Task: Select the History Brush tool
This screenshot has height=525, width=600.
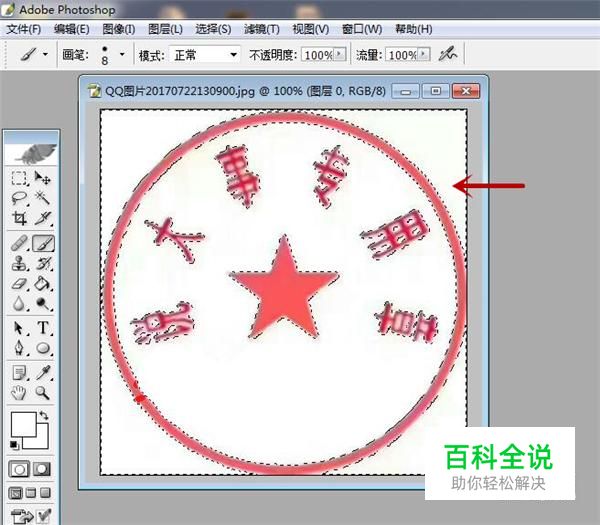Action: [42, 264]
